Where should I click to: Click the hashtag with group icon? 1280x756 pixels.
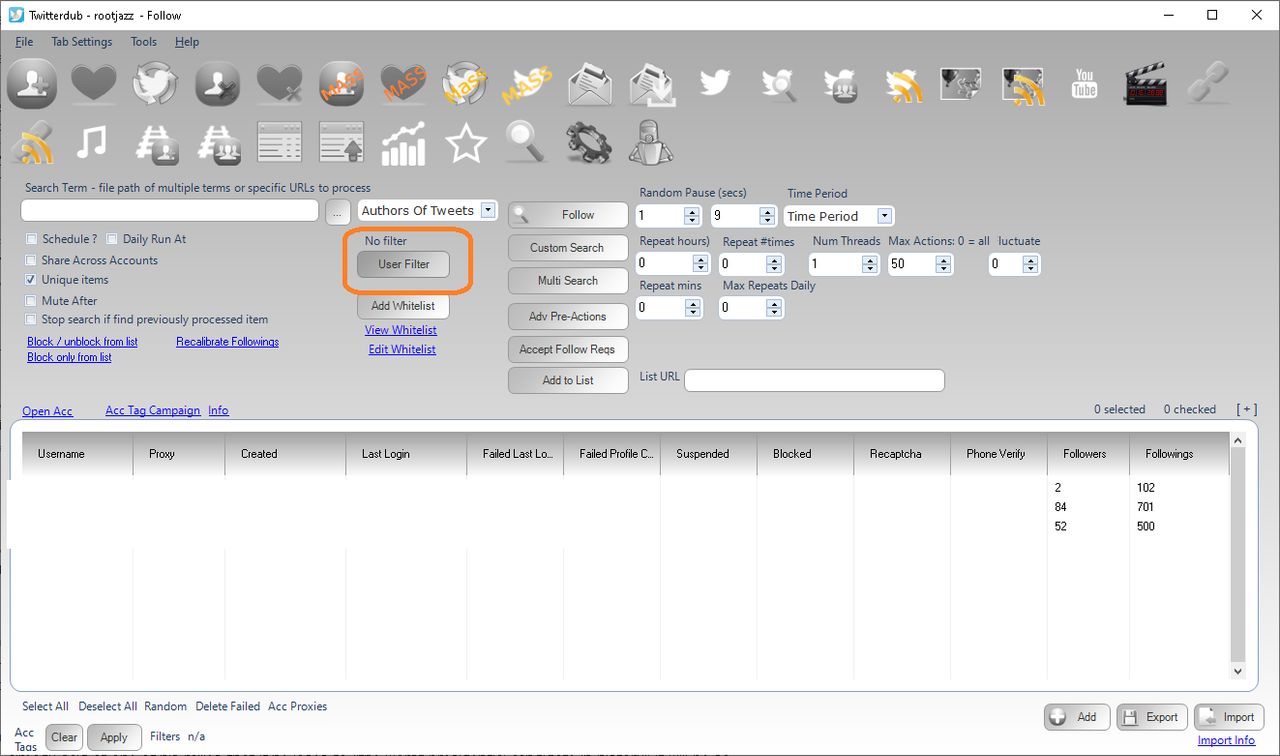coord(218,143)
